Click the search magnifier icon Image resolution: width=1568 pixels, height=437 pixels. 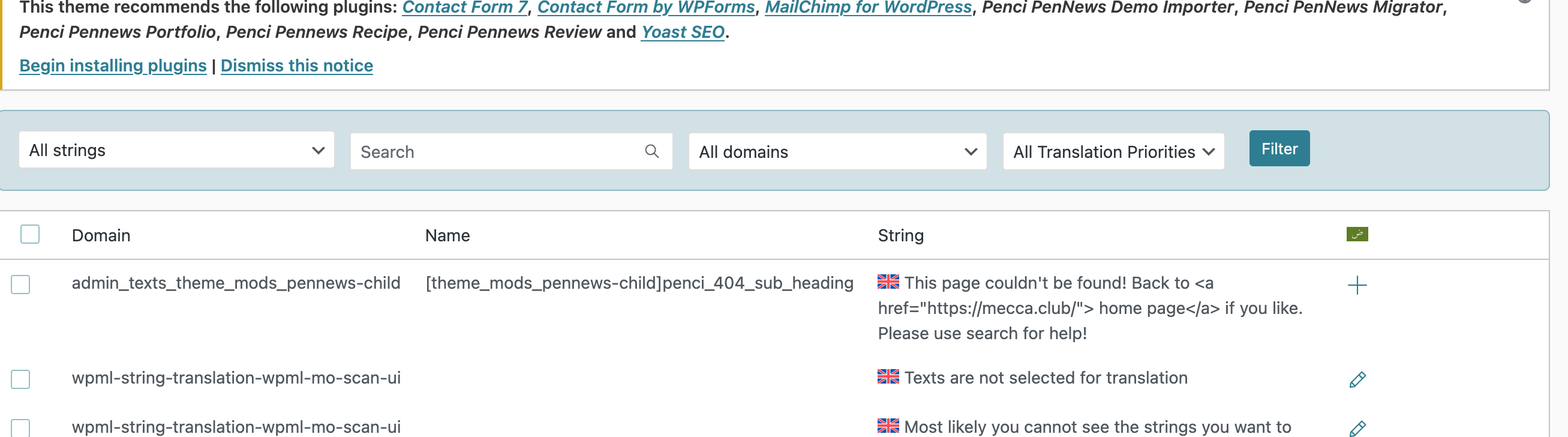click(651, 151)
